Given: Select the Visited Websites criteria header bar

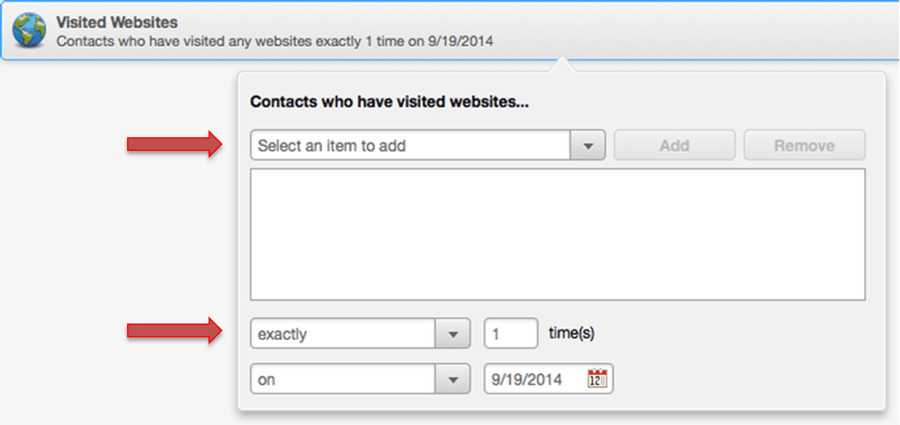Looking at the screenshot, I should 700,30.
